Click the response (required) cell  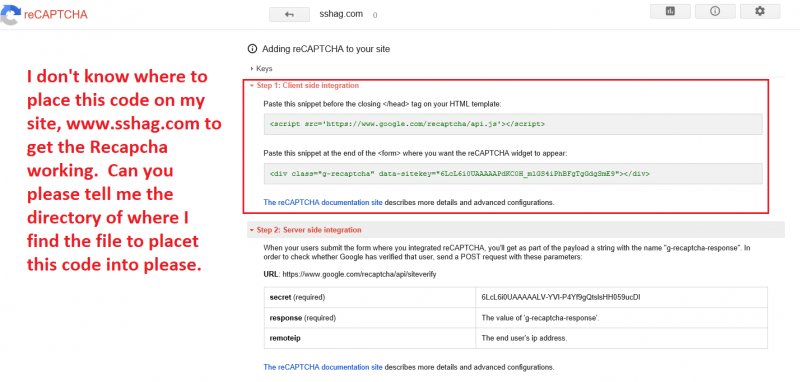(x=369, y=318)
